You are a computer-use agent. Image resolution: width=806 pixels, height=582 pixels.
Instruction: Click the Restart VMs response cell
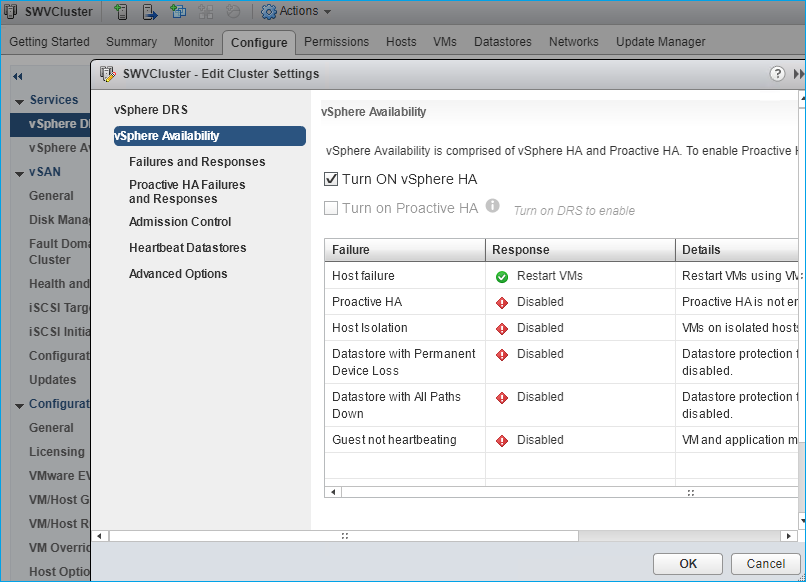pyautogui.click(x=580, y=276)
